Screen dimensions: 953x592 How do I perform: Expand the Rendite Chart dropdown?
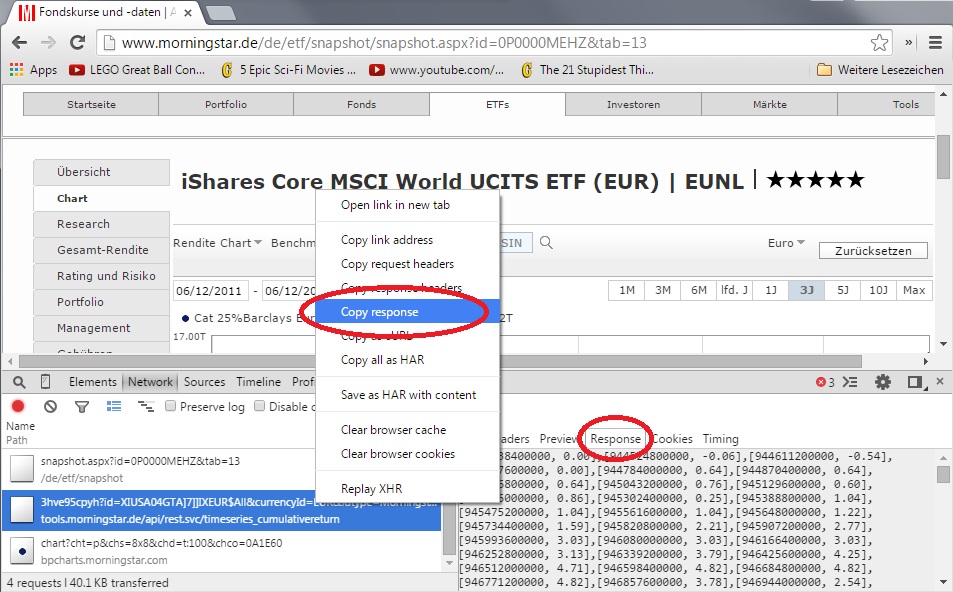click(218, 243)
